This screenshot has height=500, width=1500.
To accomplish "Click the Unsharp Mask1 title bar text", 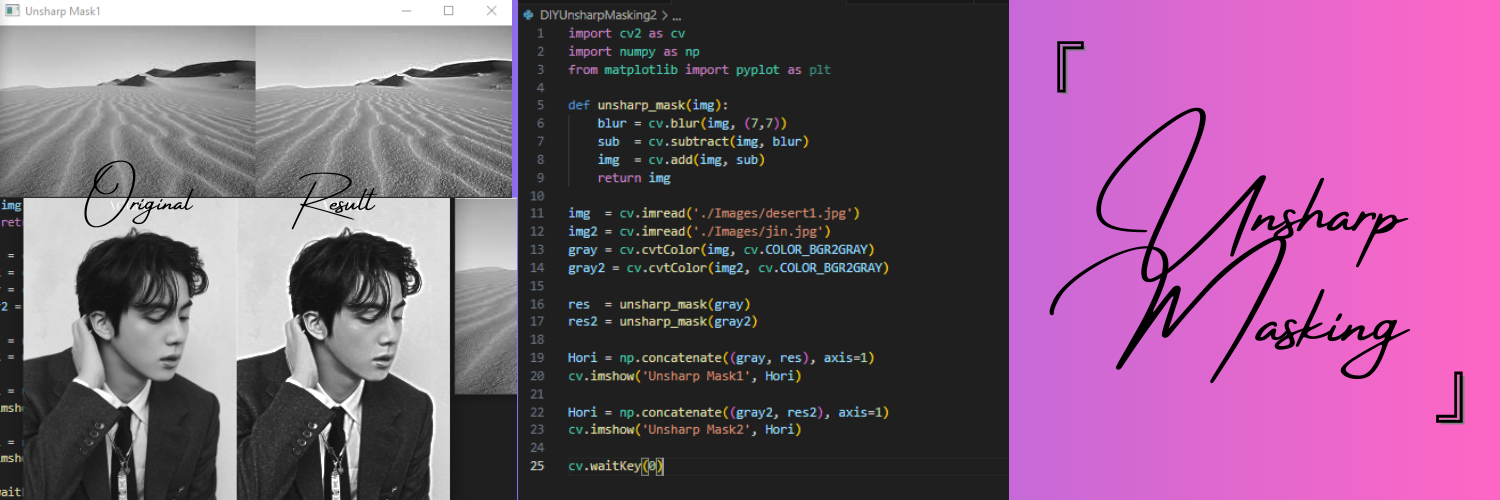I will 62,11.
